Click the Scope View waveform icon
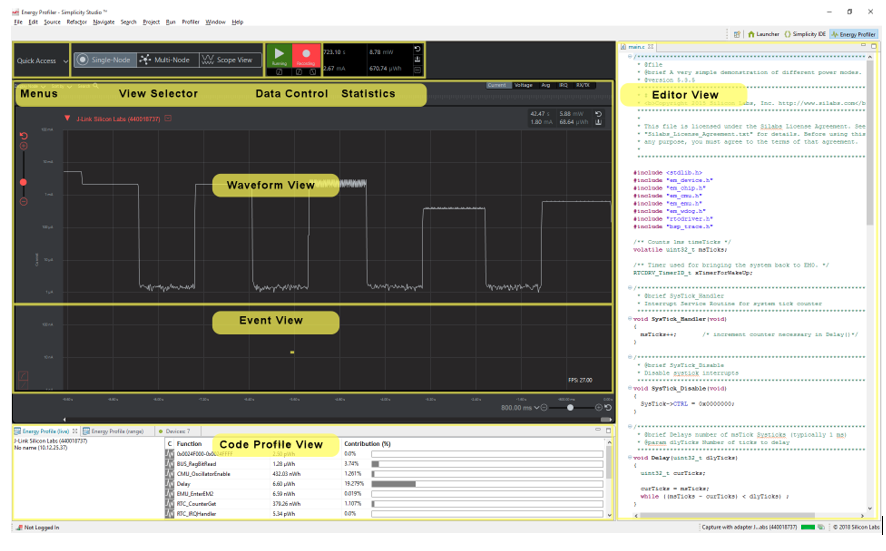The width and height of the screenshot is (886, 551). (x=208, y=59)
